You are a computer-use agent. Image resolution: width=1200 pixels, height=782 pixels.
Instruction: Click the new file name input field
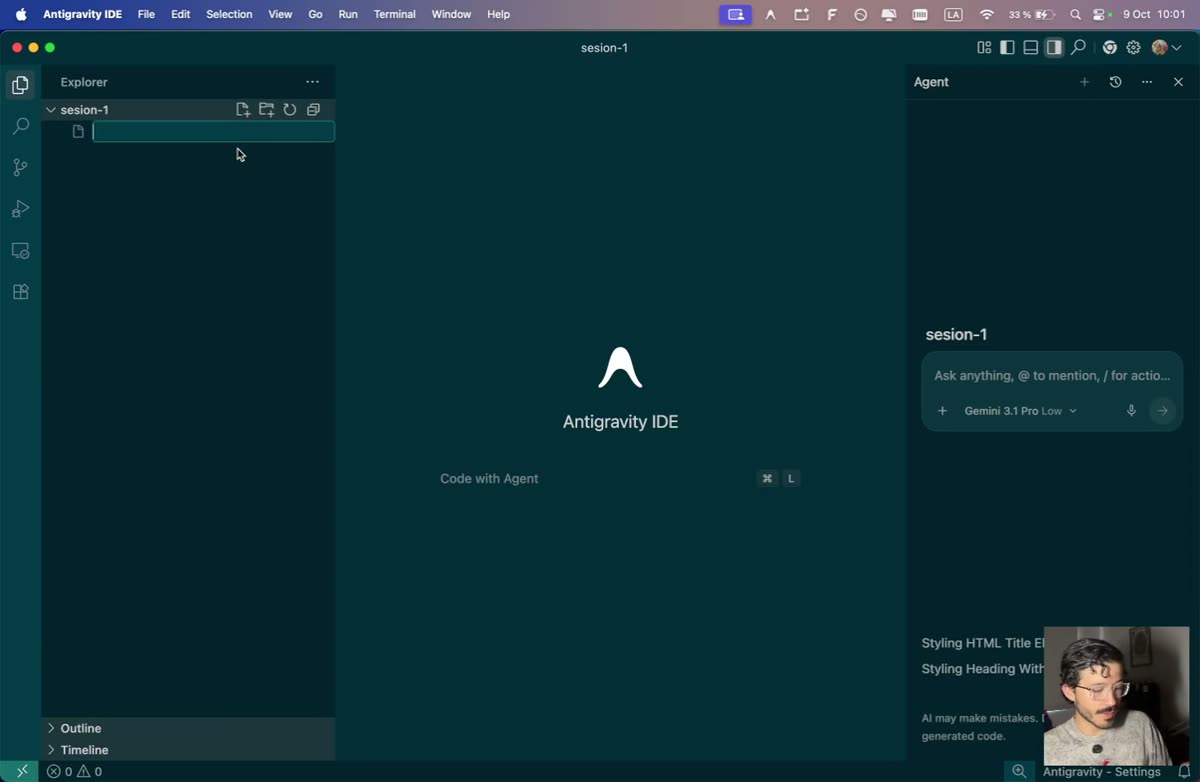(214, 131)
